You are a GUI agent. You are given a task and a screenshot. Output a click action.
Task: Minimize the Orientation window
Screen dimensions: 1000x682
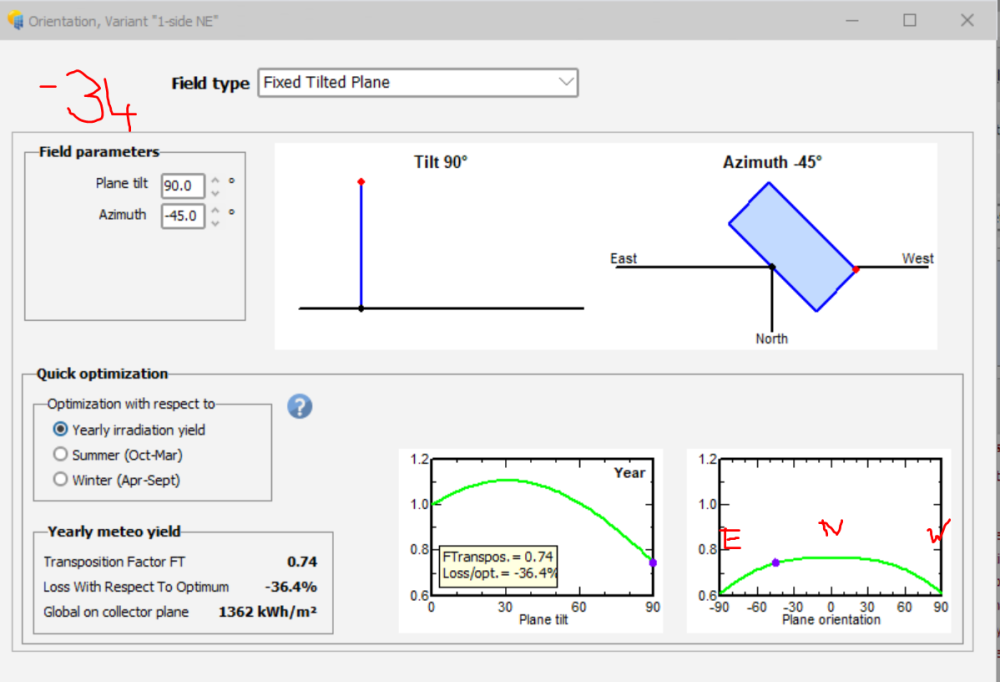(x=852, y=20)
